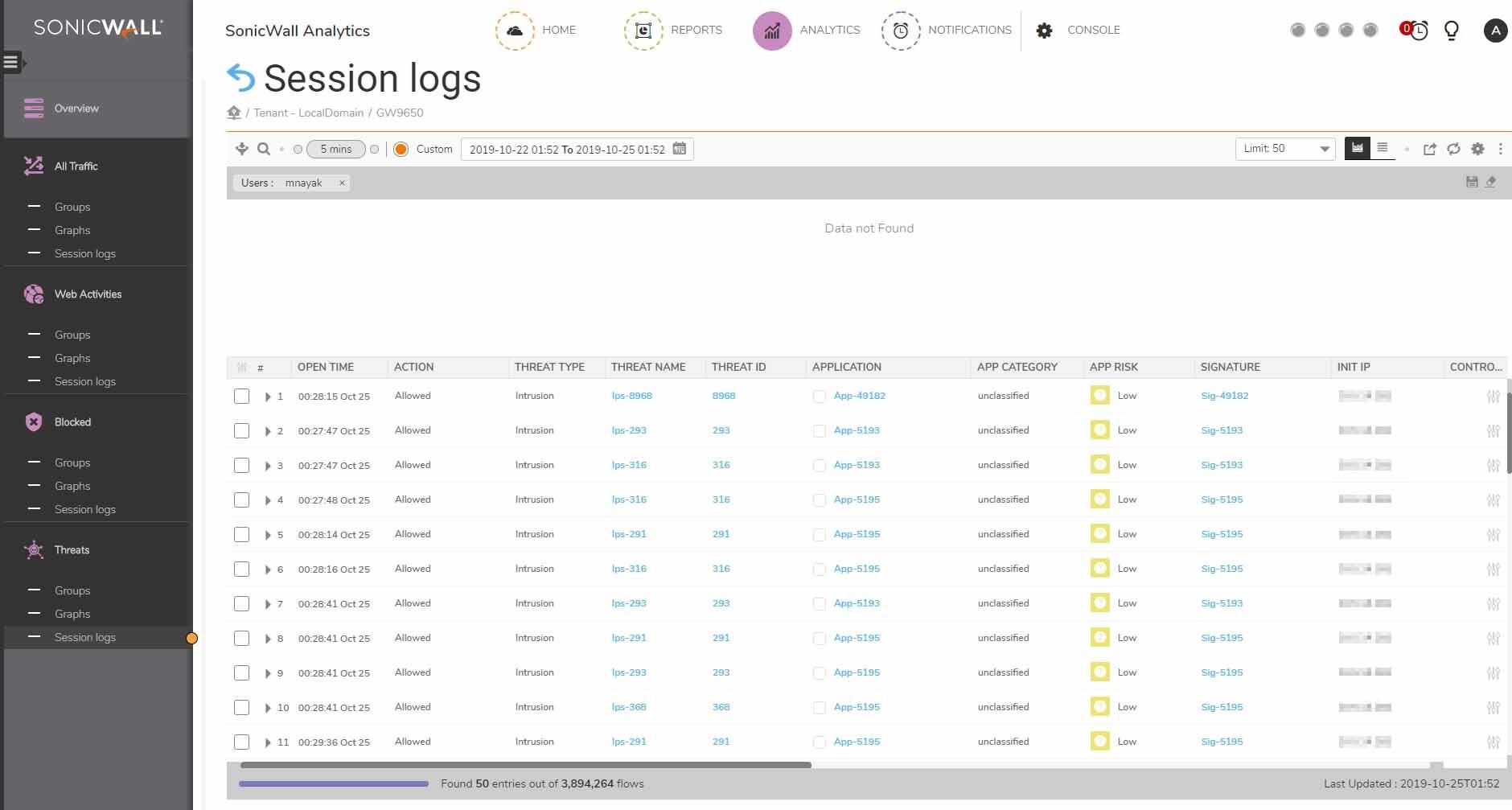Screen dimensions: 1512x810
Task: Open the Limit: 50 dropdown
Action: point(1284,149)
